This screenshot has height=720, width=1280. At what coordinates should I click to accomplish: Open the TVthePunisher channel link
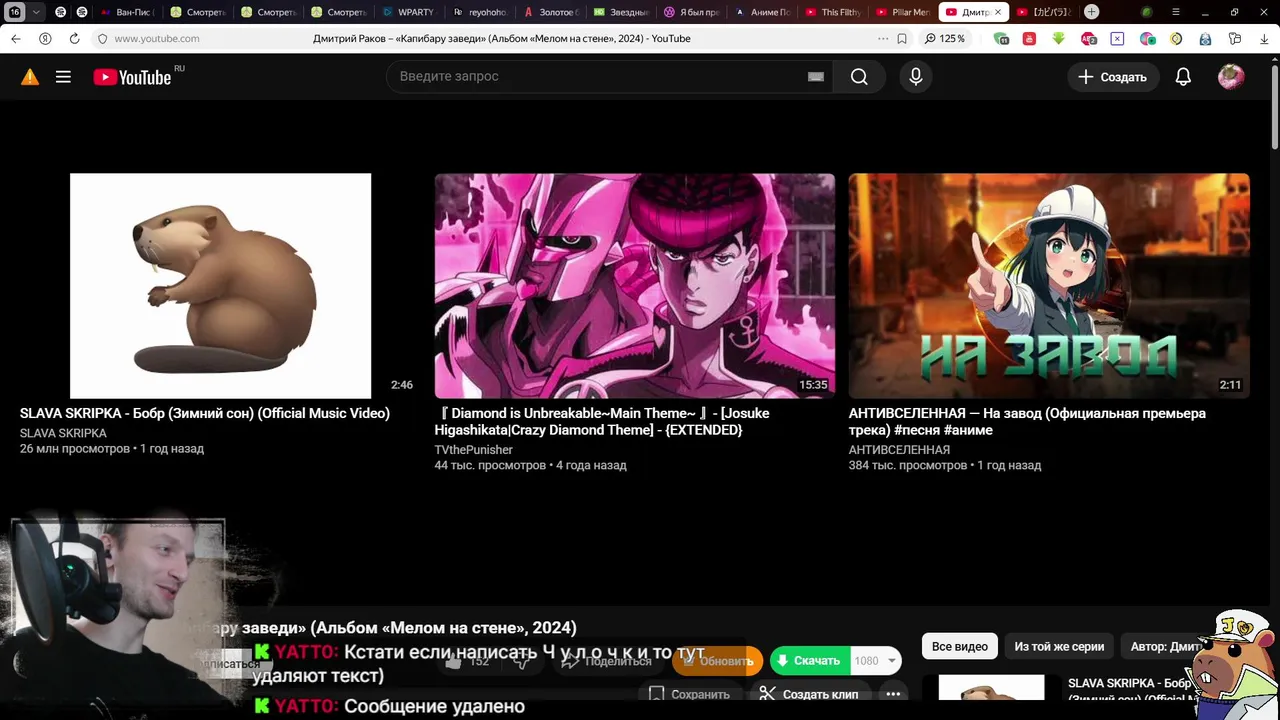coord(473,450)
